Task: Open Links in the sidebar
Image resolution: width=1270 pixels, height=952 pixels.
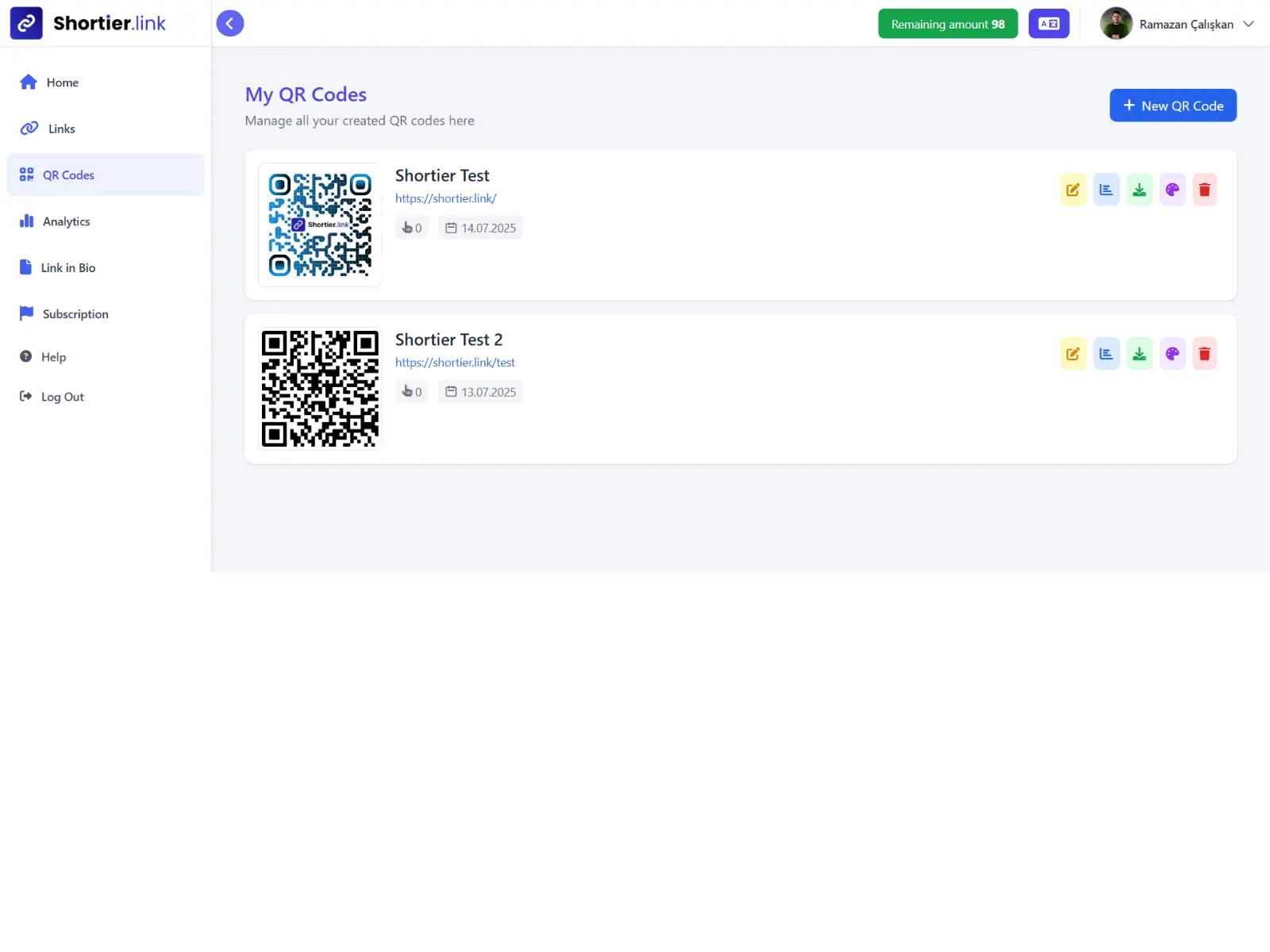Action: (x=106, y=129)
